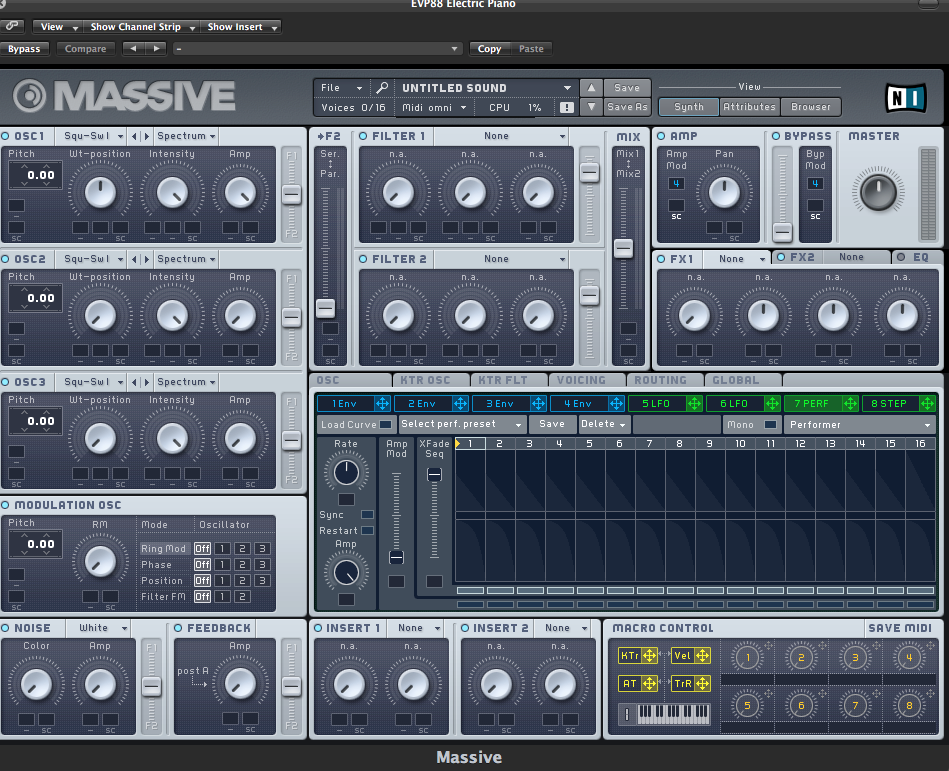This screenshot has height=771, width=949.
Task: Click the Delete button in performer
Action: click(603, 424)
